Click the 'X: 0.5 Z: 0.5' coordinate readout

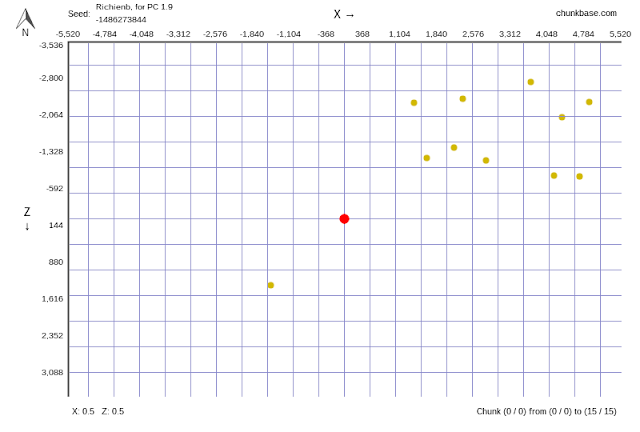[x=98, y=411]
